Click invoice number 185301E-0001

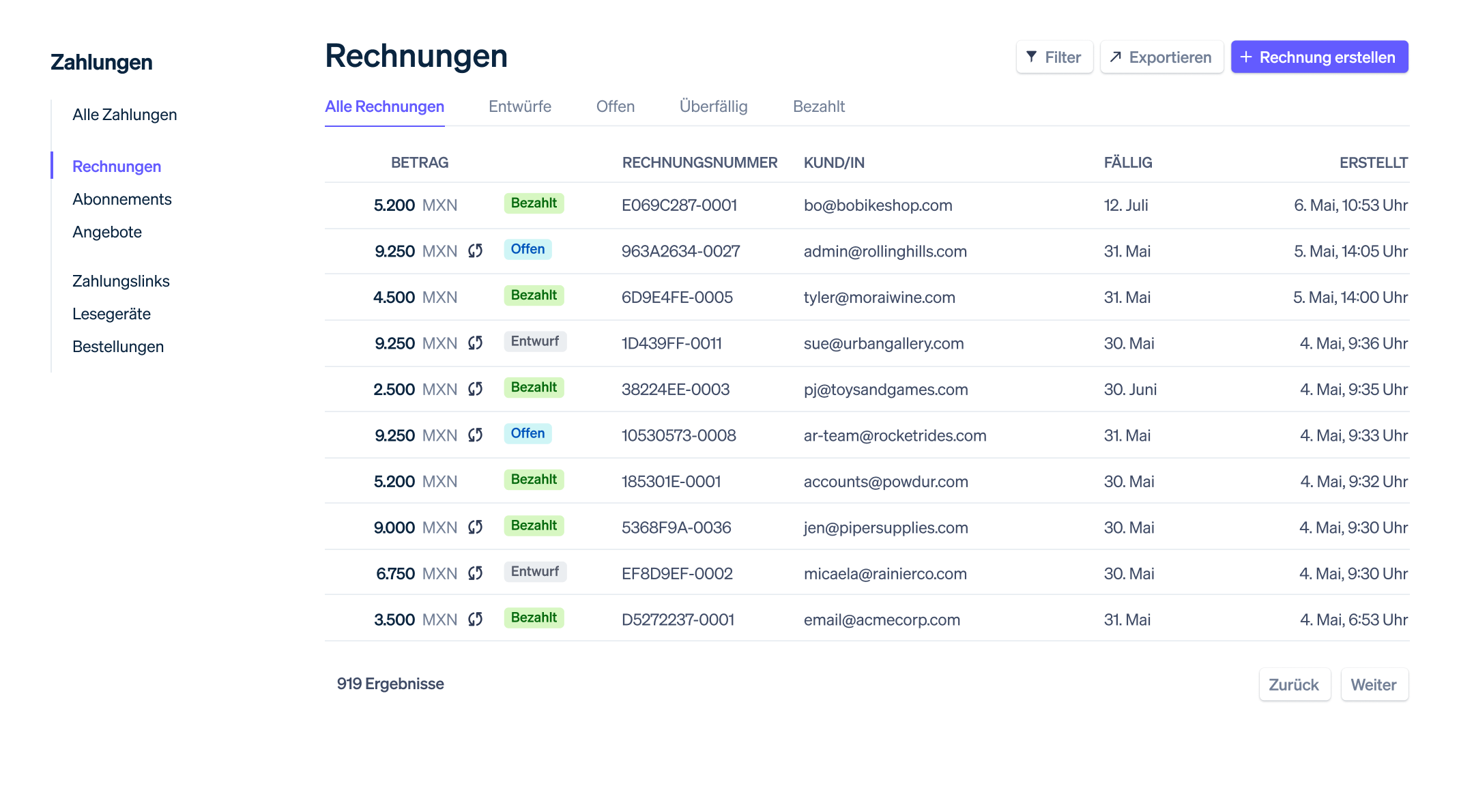[671, 482]
